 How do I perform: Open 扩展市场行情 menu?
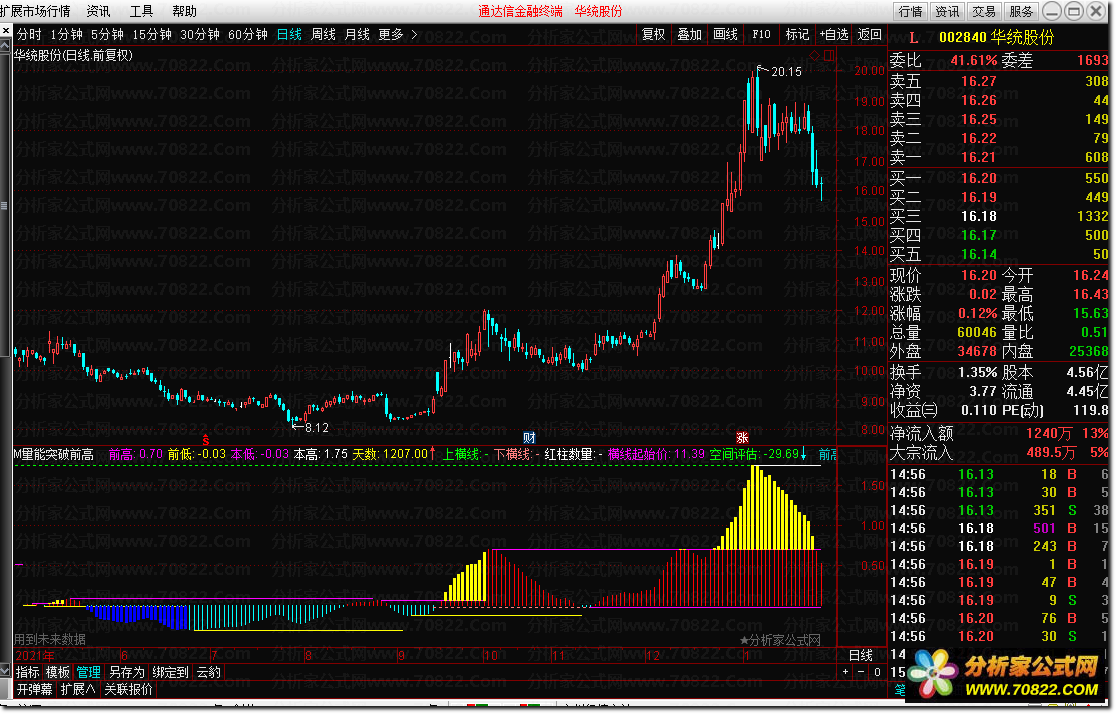pyautogui.click(x=36, y=11)
